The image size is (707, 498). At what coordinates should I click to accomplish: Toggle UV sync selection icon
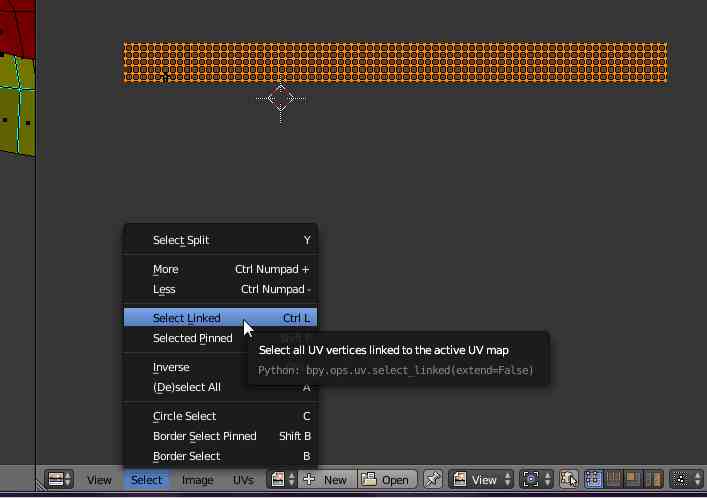pyautogui.click(x=568, y=479)
